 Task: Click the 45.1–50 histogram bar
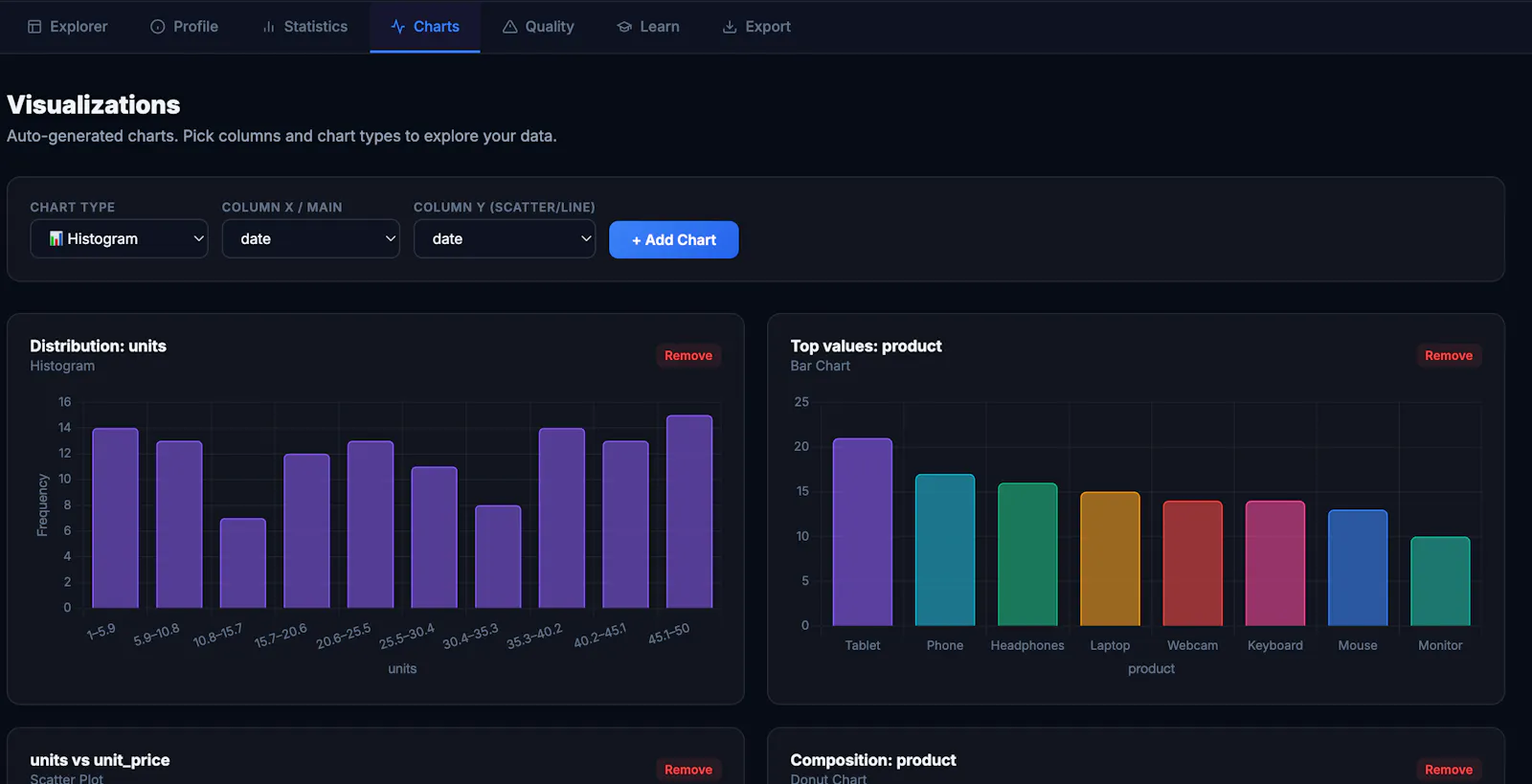(x=689, y=511)
